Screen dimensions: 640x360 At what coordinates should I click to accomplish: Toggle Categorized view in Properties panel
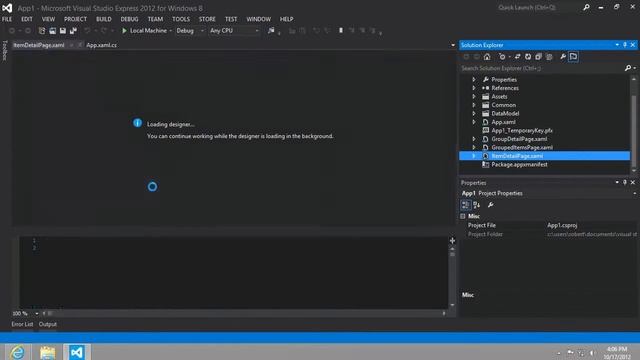click(x=466, y=205)
